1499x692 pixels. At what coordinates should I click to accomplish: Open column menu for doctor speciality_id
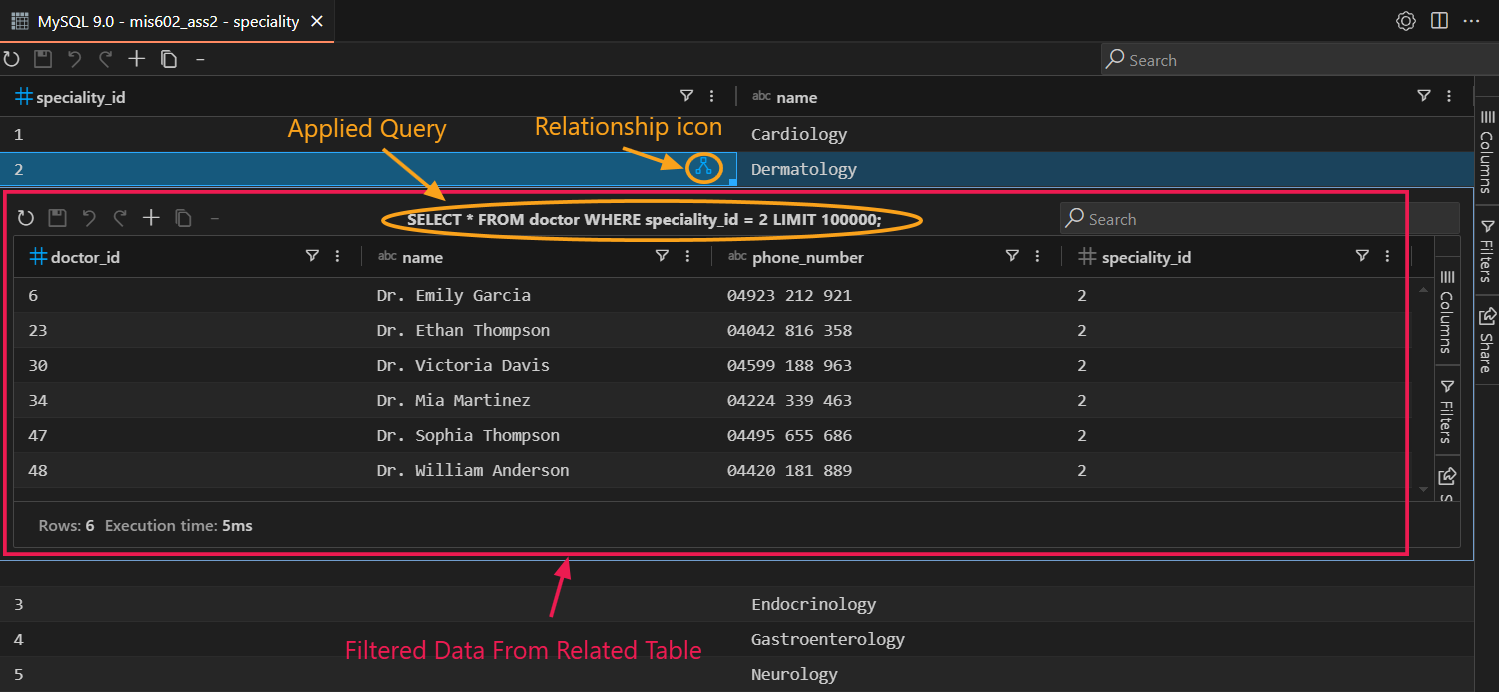click(1387, 256)
